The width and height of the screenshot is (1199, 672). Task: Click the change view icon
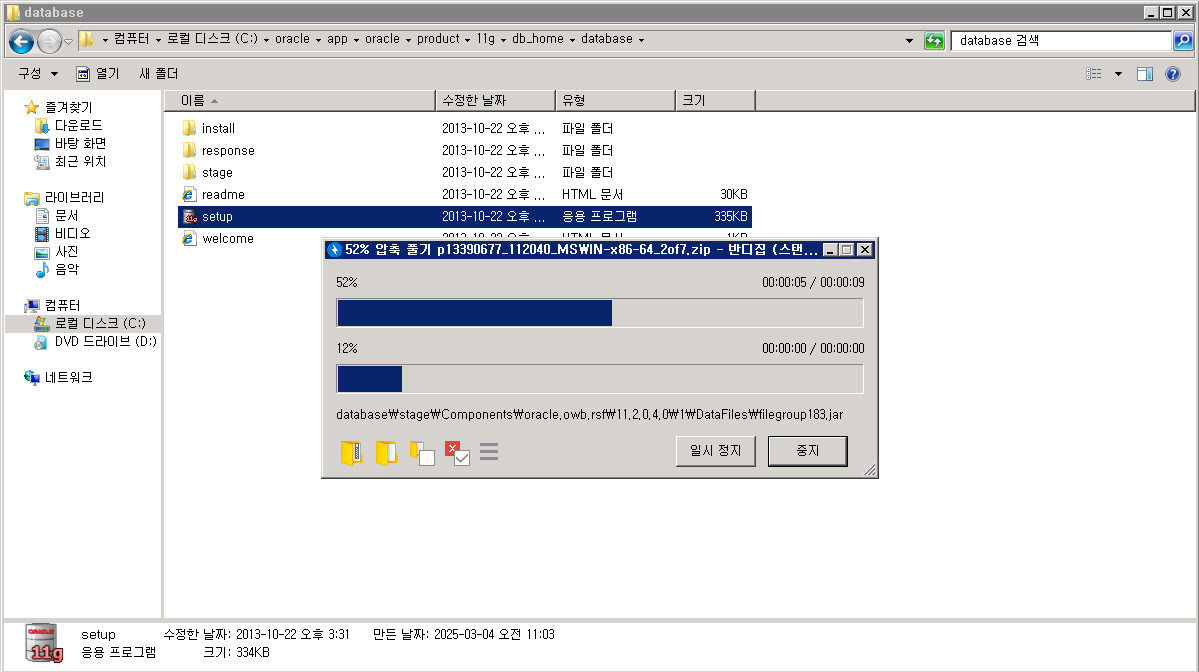[1094, 73]
